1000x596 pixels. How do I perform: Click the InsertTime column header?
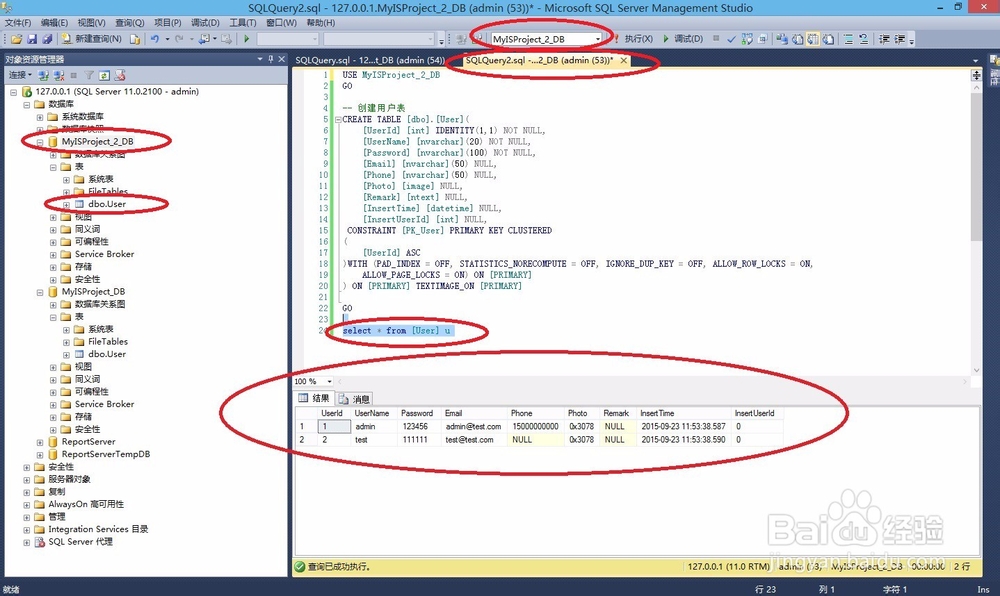(683, 413)
